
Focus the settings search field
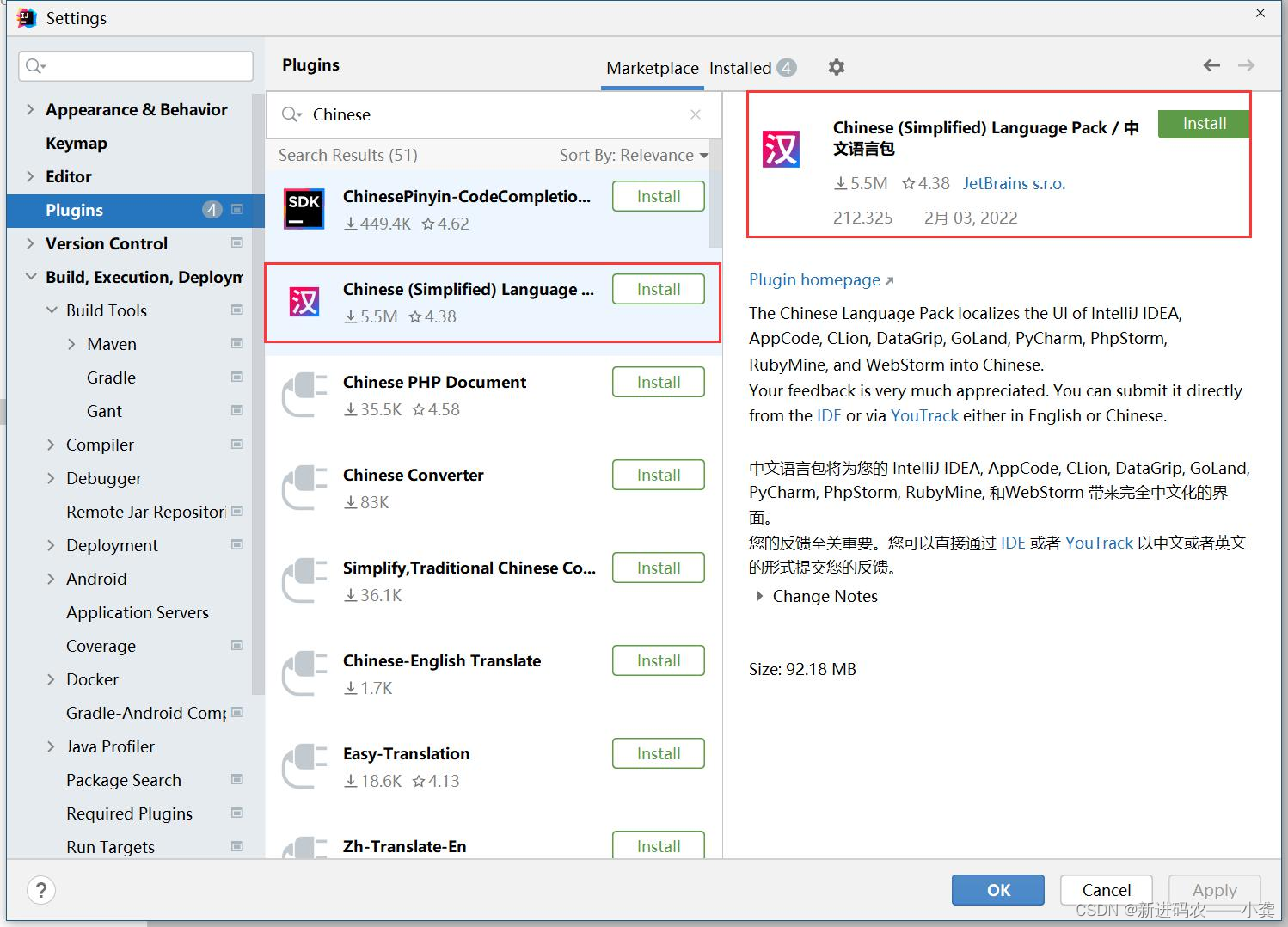(136, 66)
